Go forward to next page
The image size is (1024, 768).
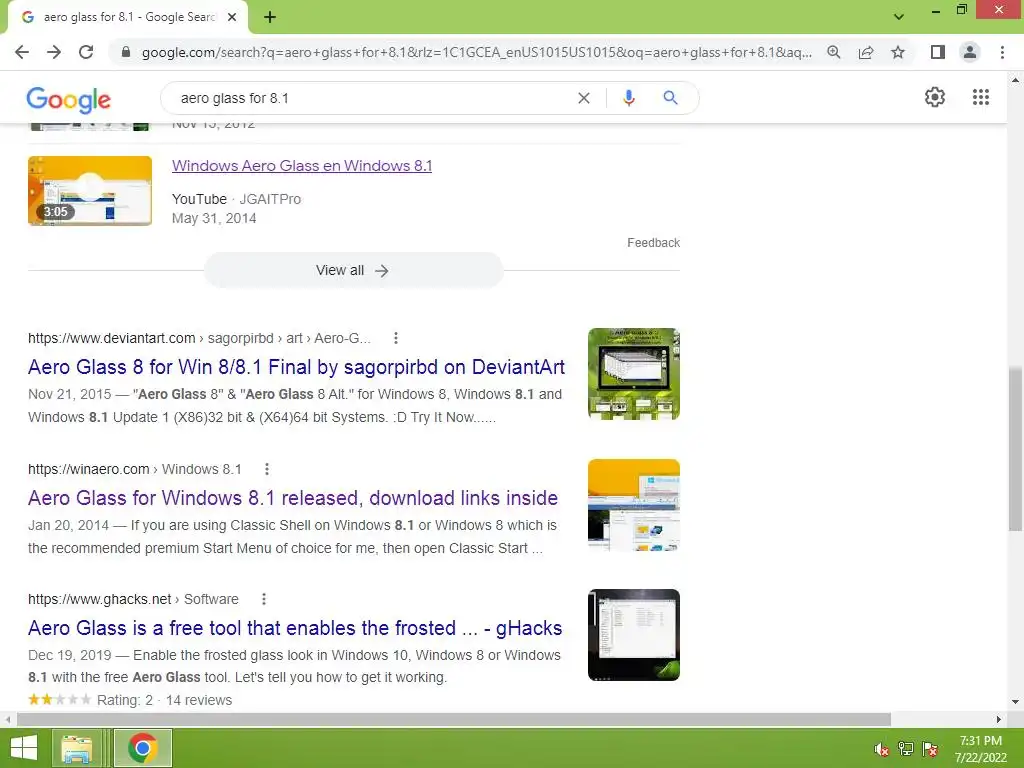pyautogui.click(x=54, y=52)
